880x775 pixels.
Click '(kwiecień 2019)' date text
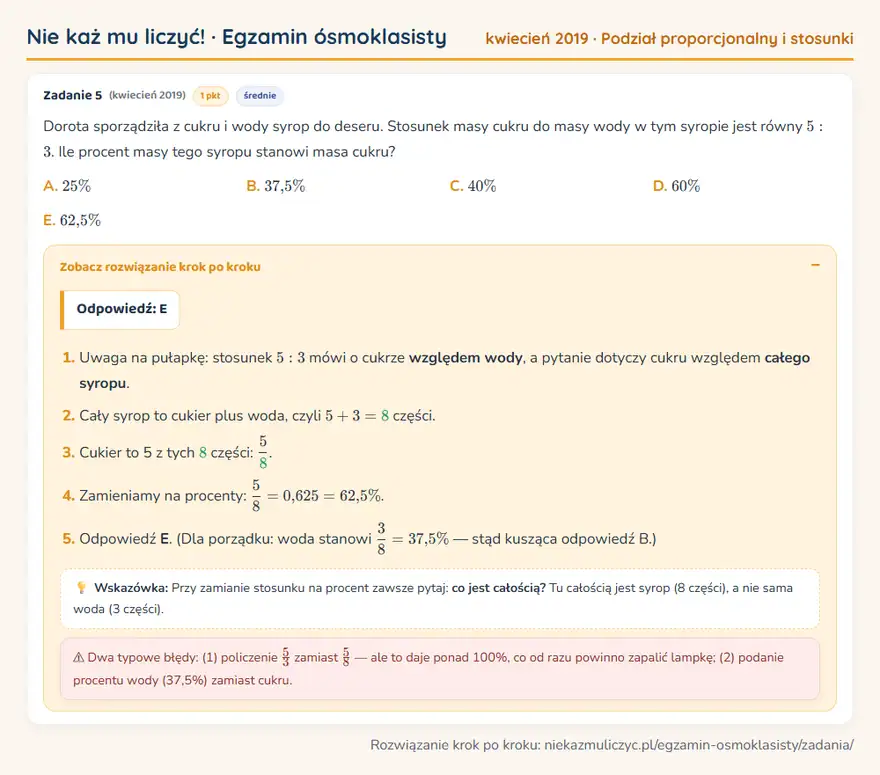point(147,95)
